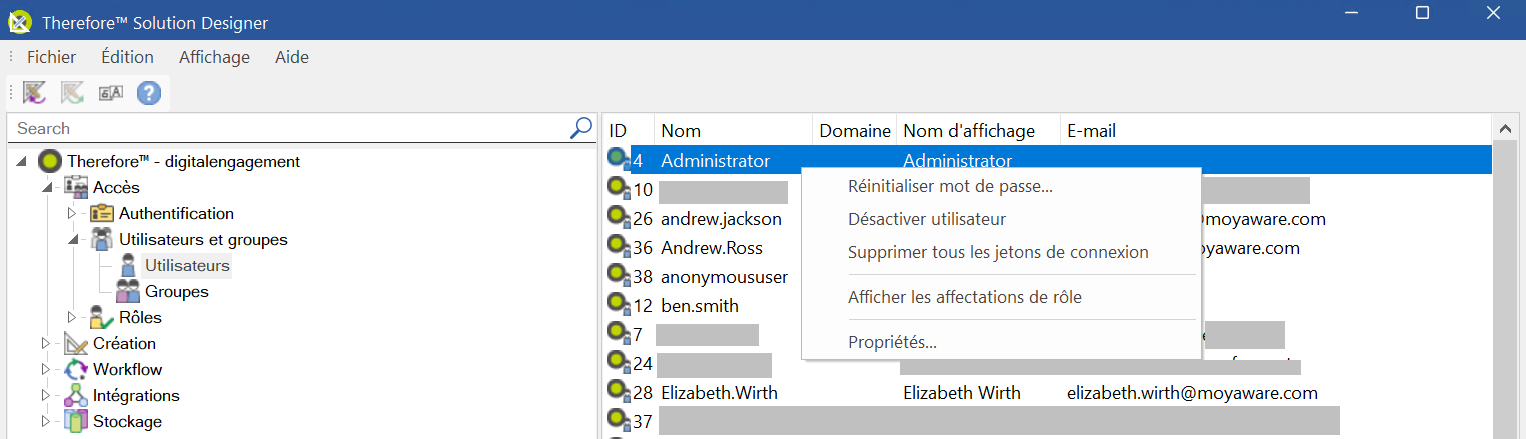Image resolution: width=1526 pixels, height=439 pixels.
Task: Click the Stockage cylinder icon
Action: [76, 421]
